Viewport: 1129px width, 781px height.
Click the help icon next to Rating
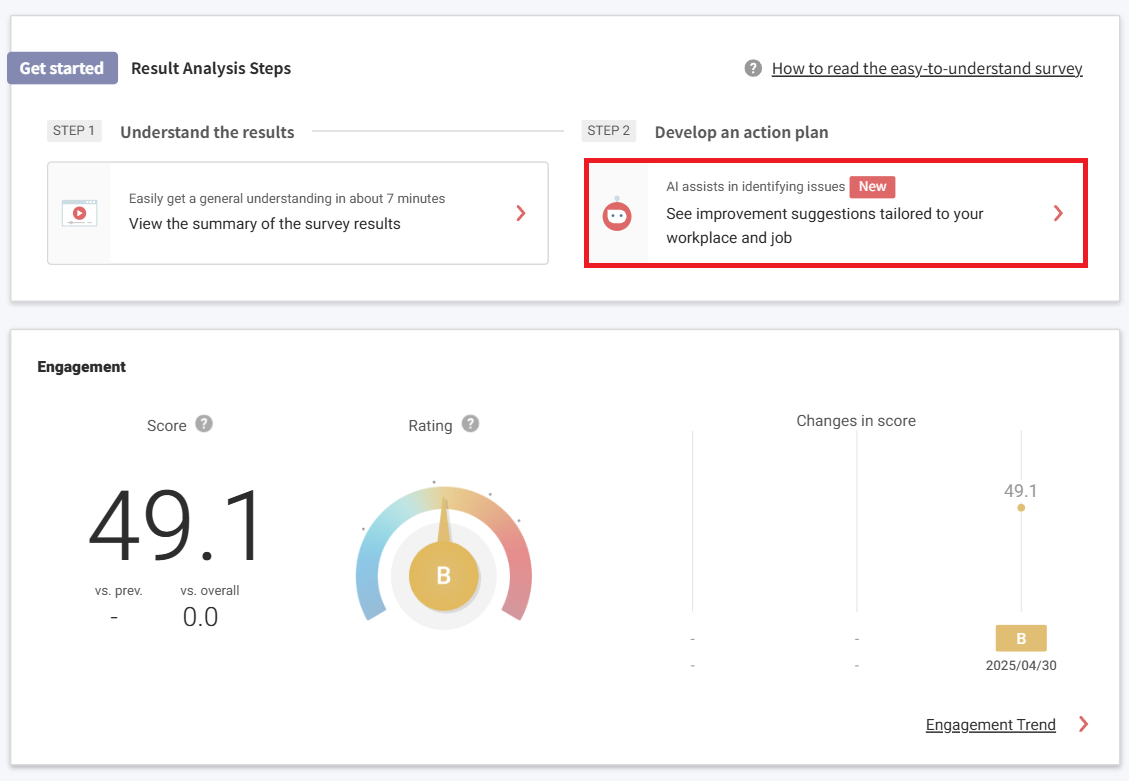[470, 424]
